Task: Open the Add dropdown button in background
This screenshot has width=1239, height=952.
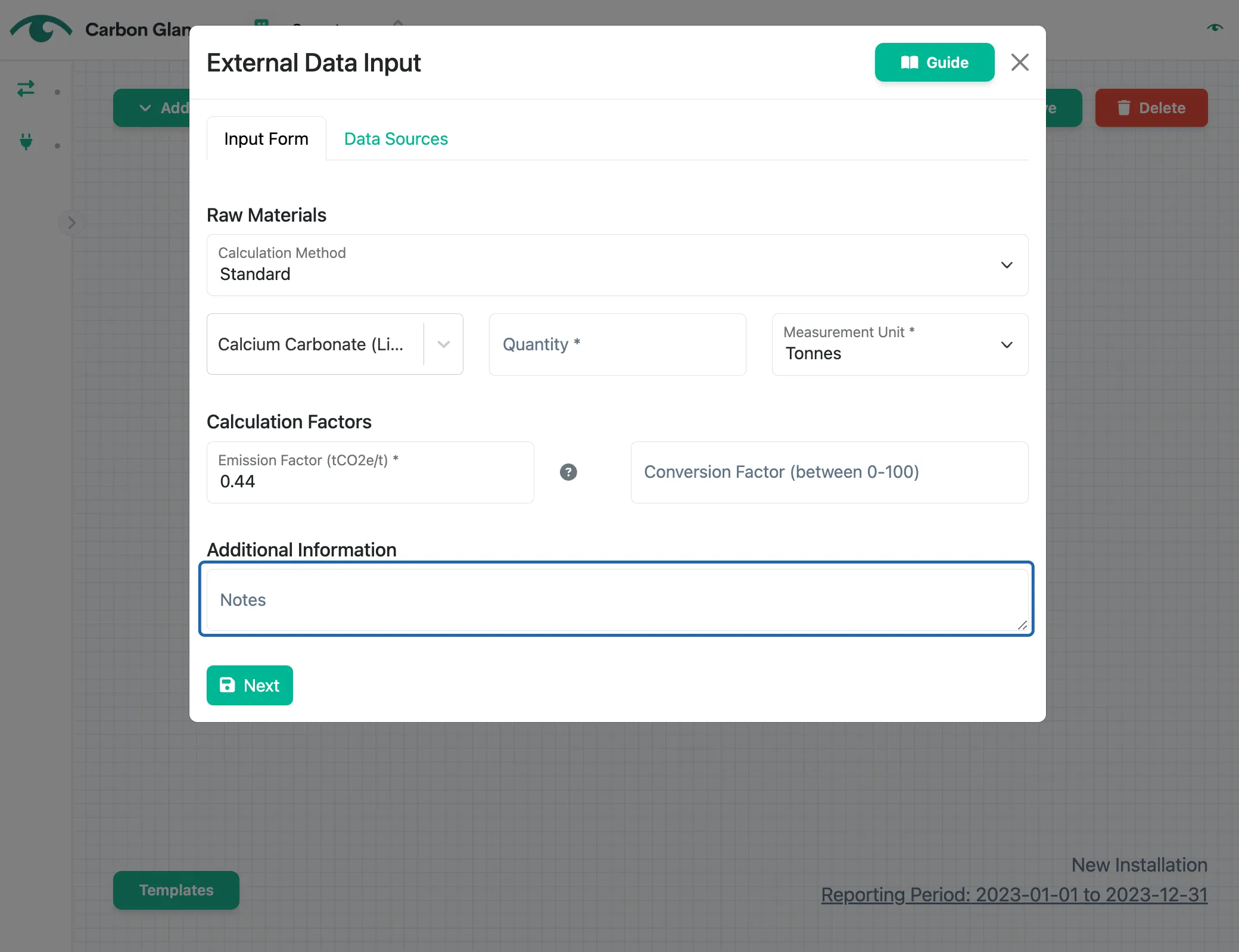Action: (x=152, y=108)
